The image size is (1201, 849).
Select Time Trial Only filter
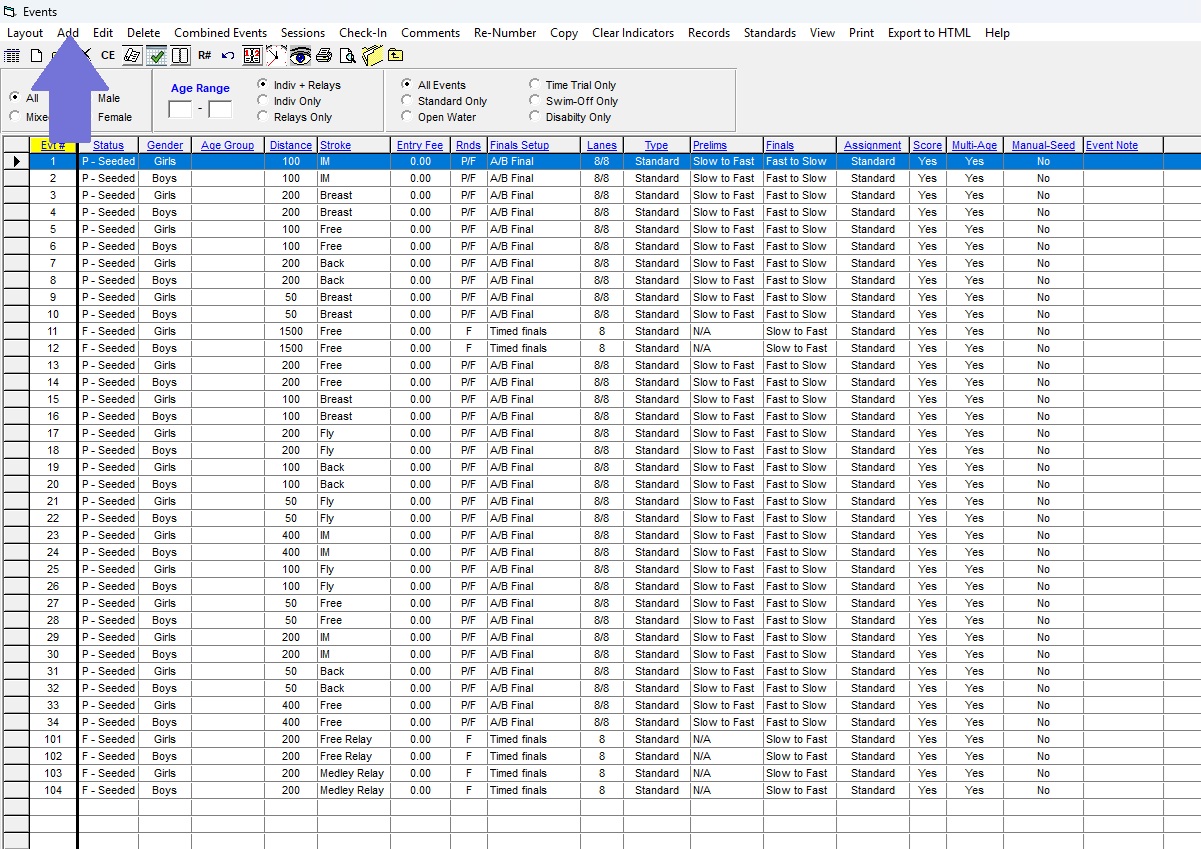(x=535, y=85)
